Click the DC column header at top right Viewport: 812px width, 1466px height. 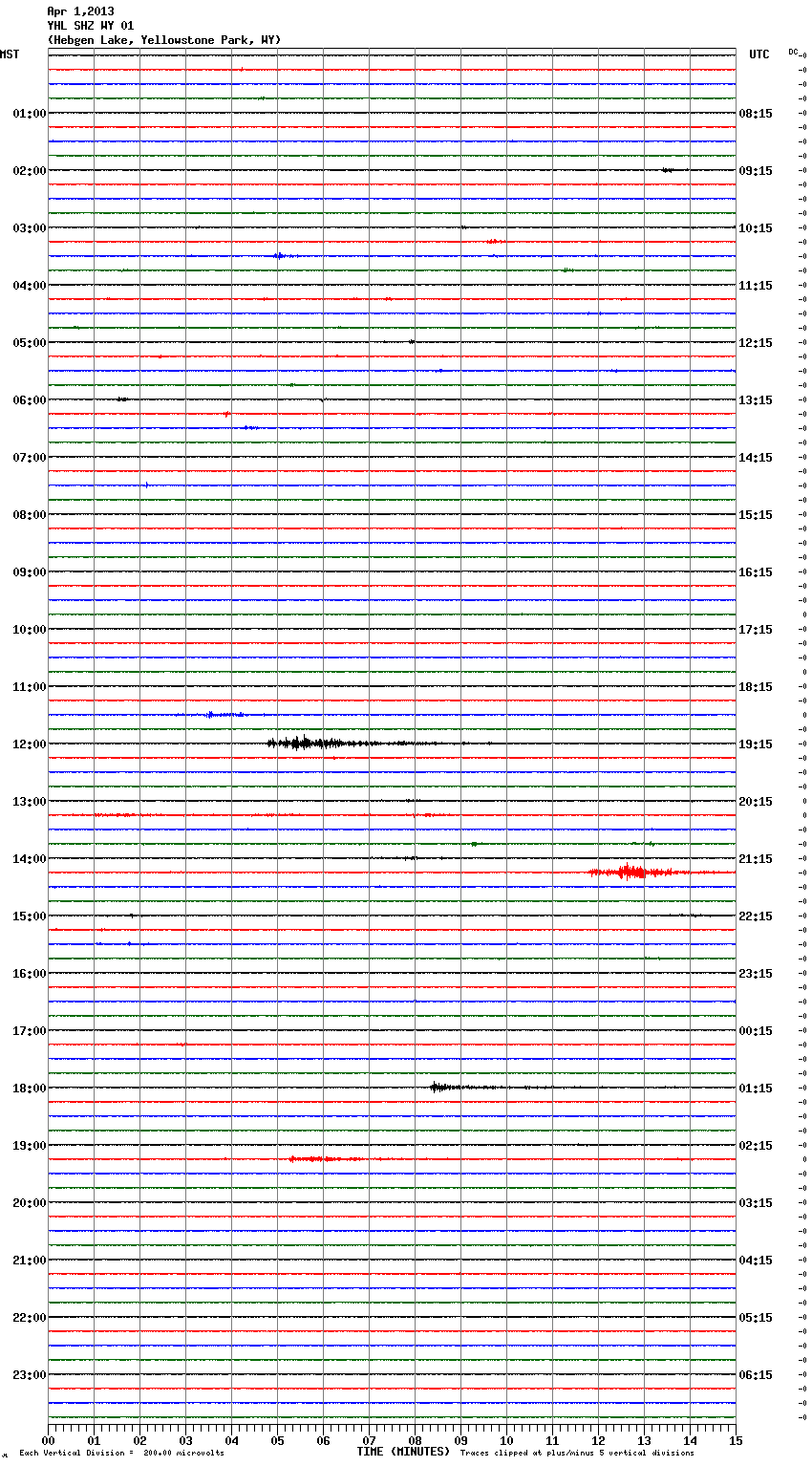pos(793,52)
